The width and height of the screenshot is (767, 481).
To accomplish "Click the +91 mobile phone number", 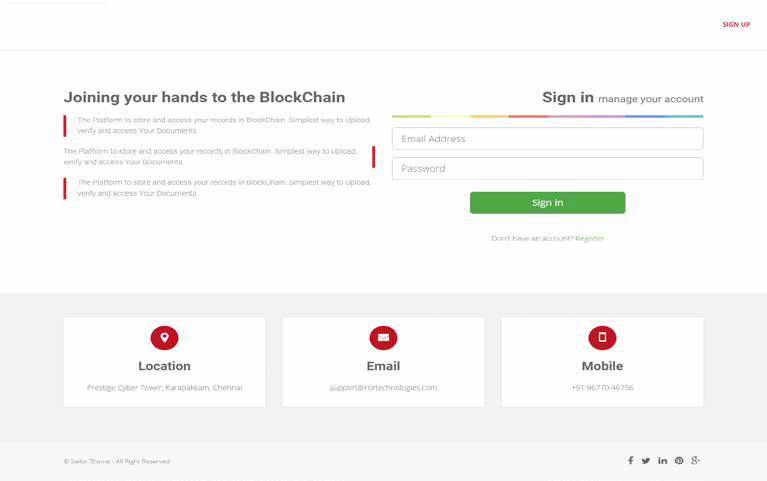I will (x=602, y=388).
